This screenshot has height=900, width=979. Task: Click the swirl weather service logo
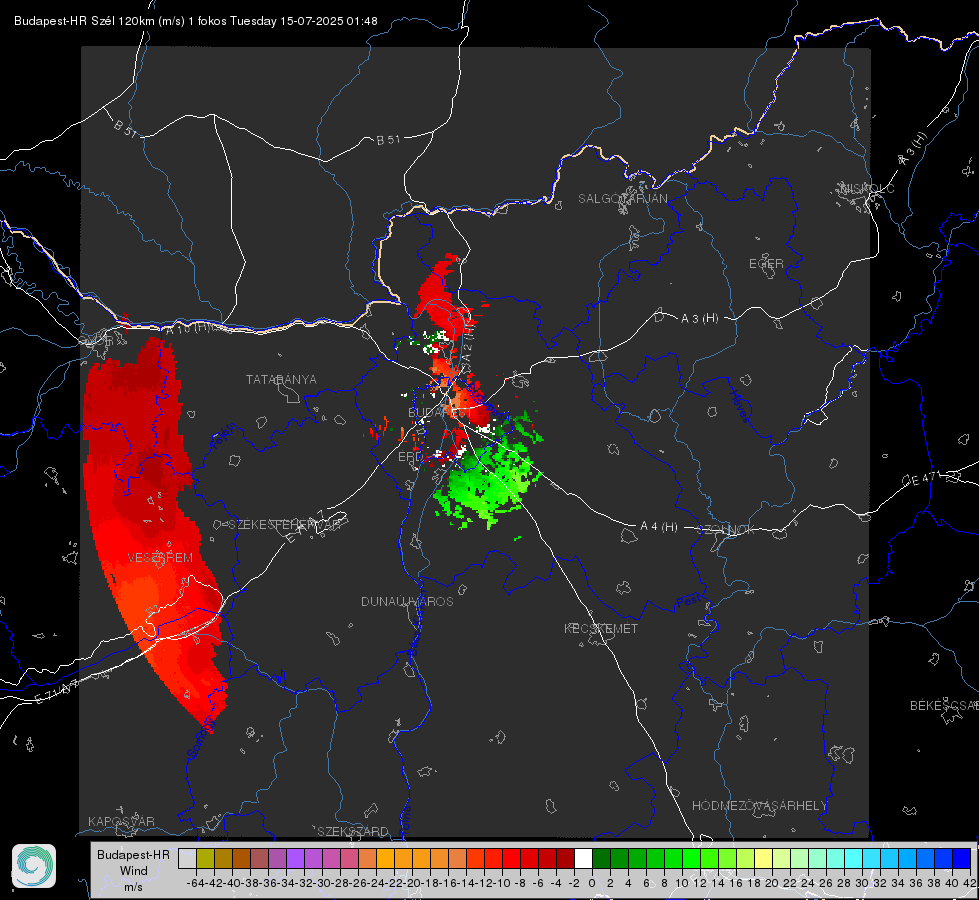tap(34, 866)
